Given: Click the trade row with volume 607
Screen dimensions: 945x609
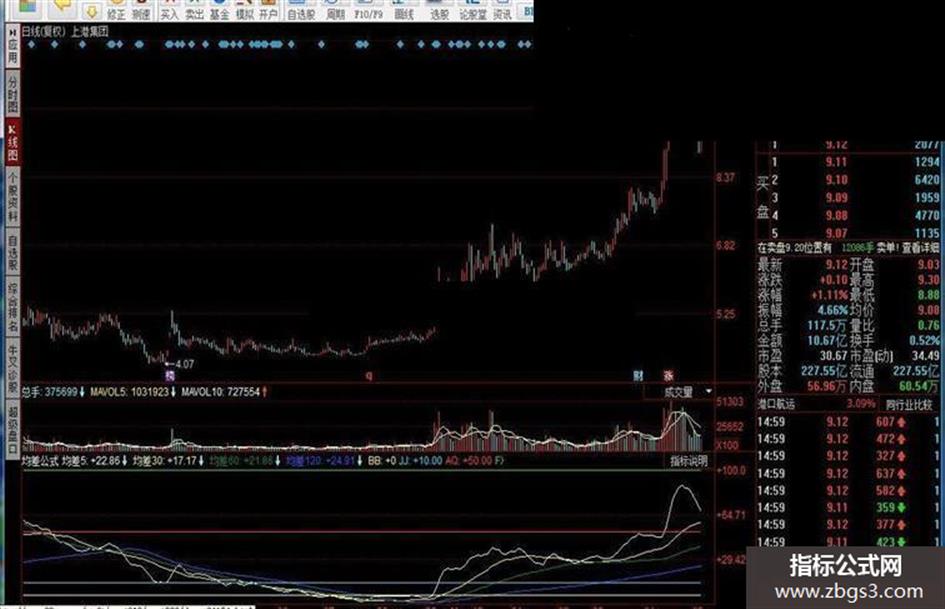Looking at the screenshot, I should point(847,422).
